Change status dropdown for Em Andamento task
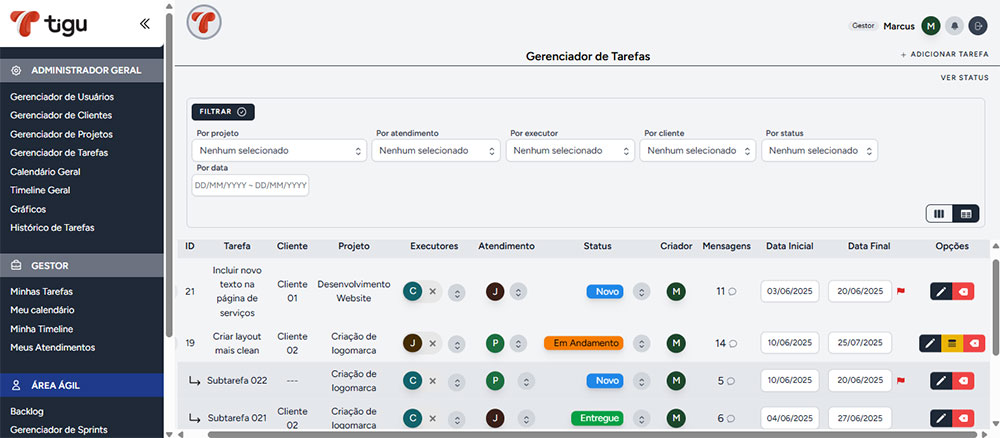Viewport: 1000px width, 438px height. (642, 343)
